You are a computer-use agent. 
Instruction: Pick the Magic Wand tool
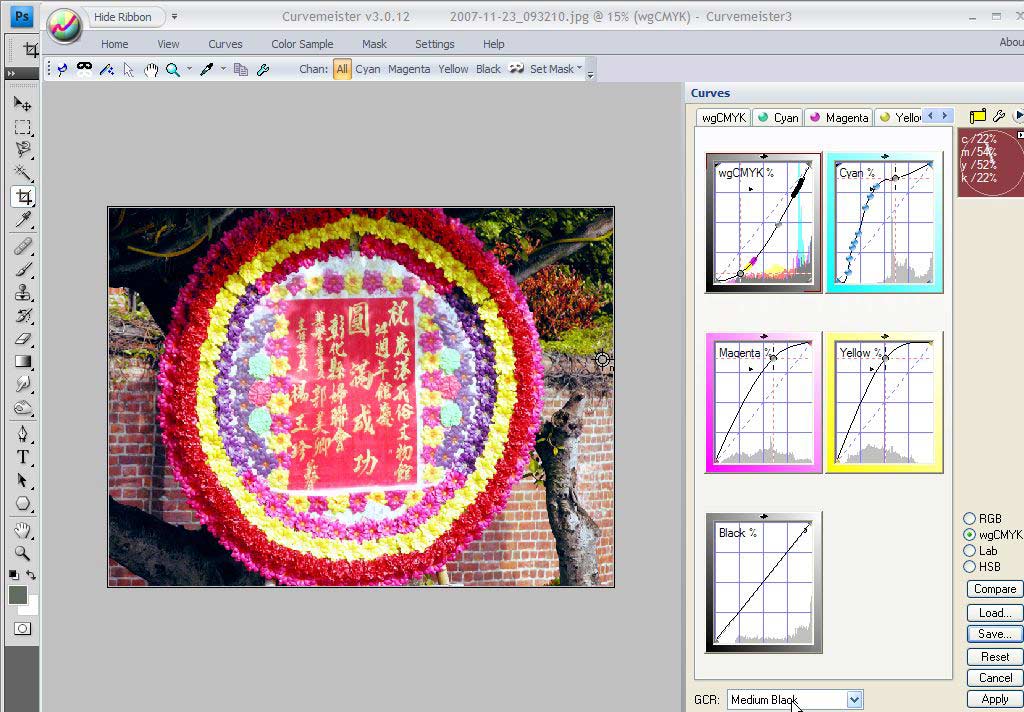click(x=22, y=173)
